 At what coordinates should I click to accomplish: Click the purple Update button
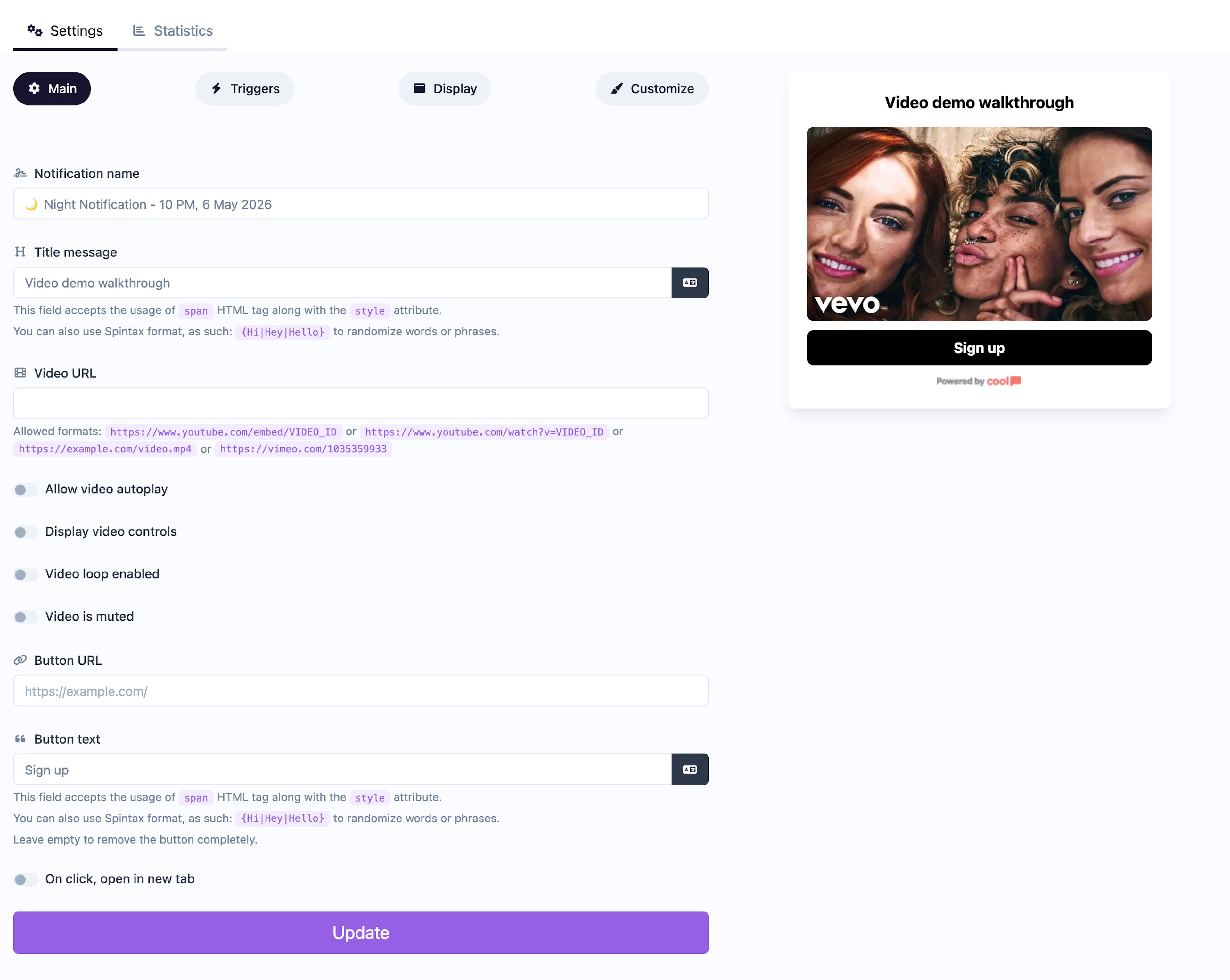361,933
